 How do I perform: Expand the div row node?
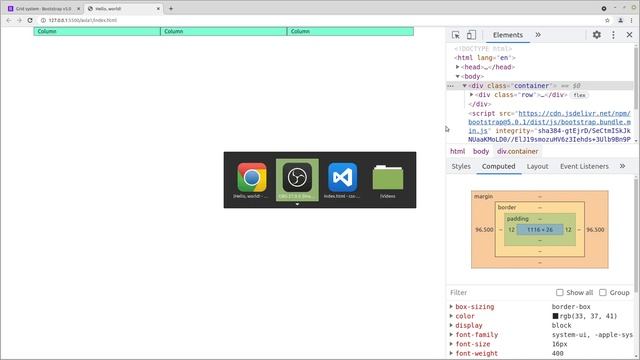pos(471,95)
